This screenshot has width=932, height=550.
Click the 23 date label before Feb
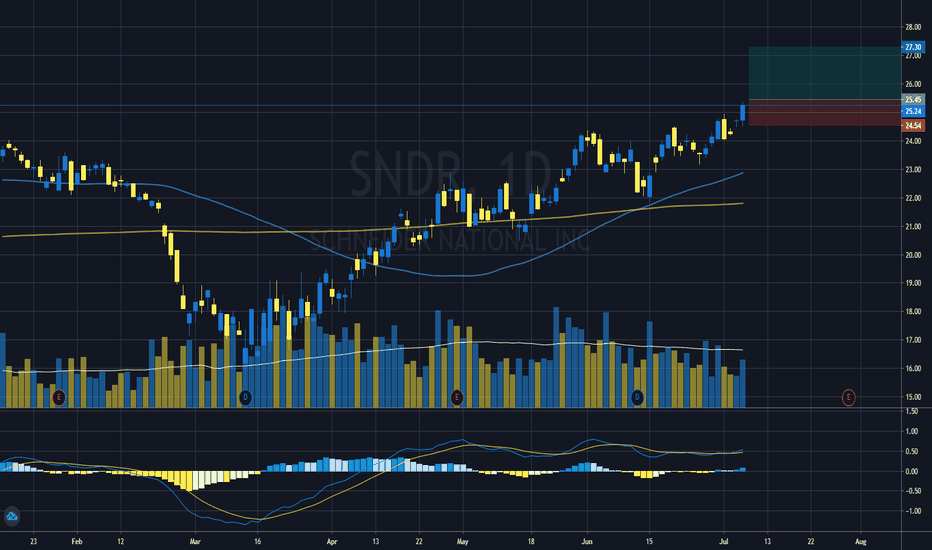(x=33, y=542)
